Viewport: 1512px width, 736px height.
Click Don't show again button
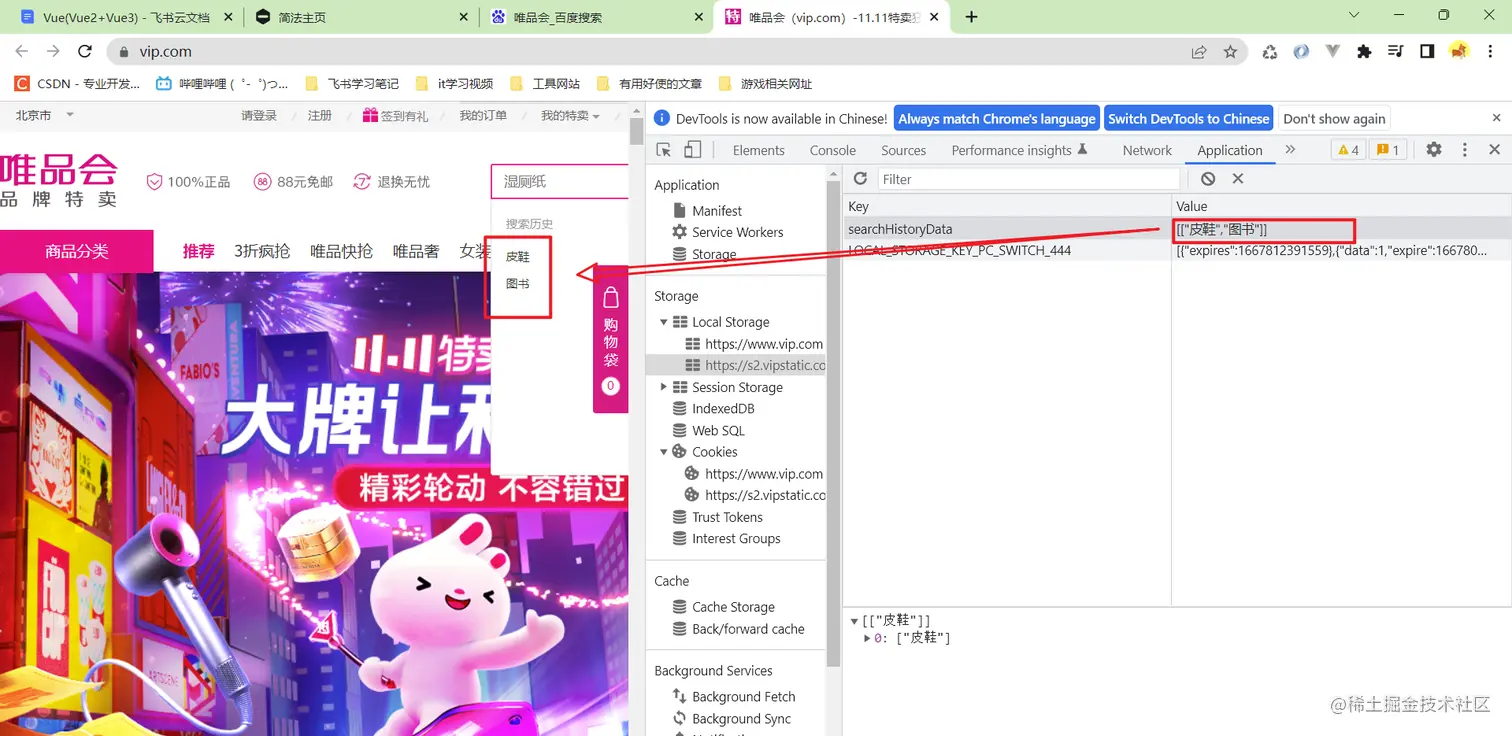pyautogui.click(x=1334, y=118)
